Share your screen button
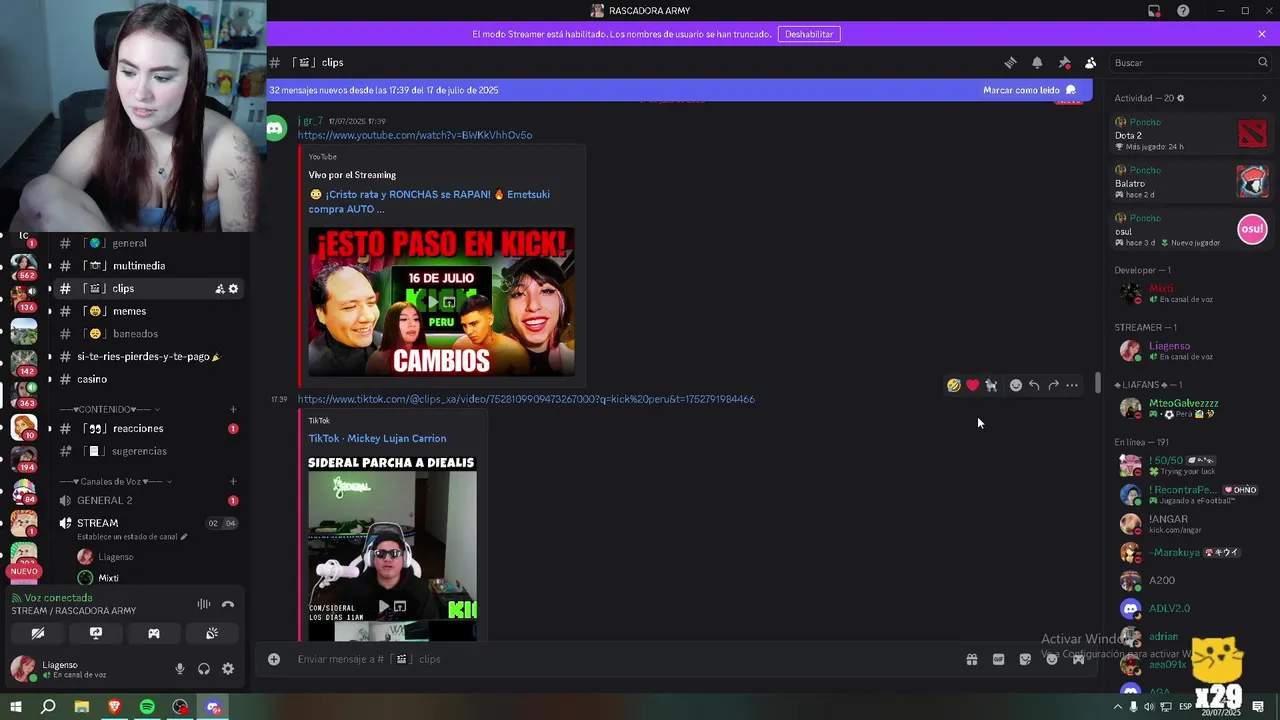 click(96, 633)
